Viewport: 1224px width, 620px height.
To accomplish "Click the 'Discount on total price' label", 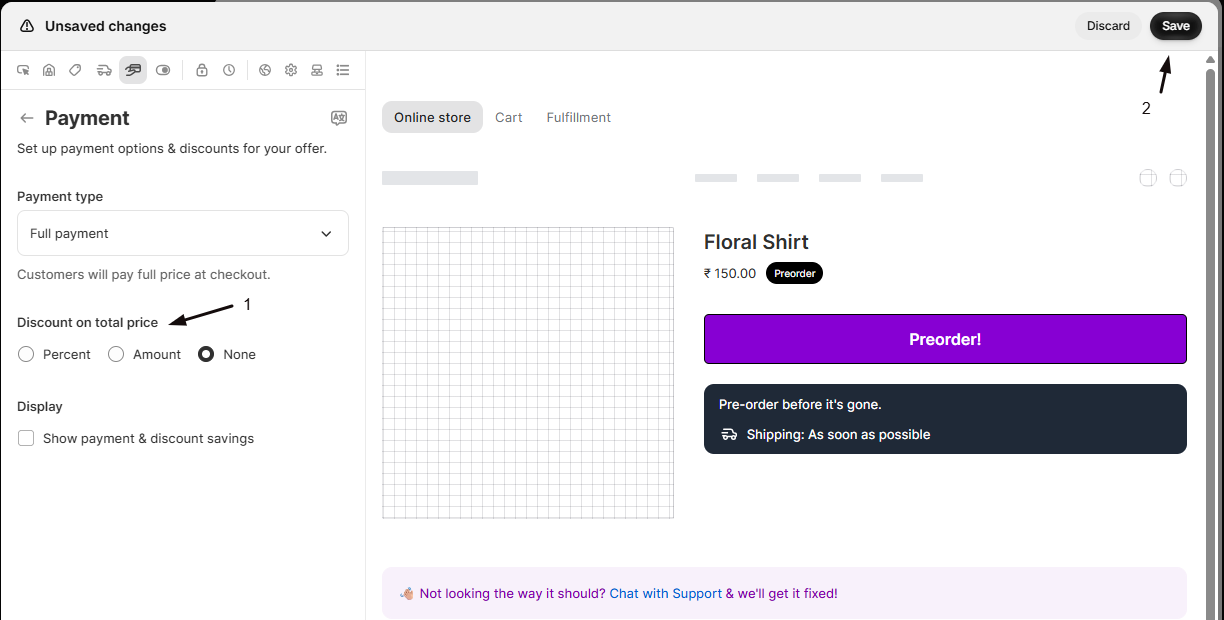I will pyautogui.click(x=88, y=323).
